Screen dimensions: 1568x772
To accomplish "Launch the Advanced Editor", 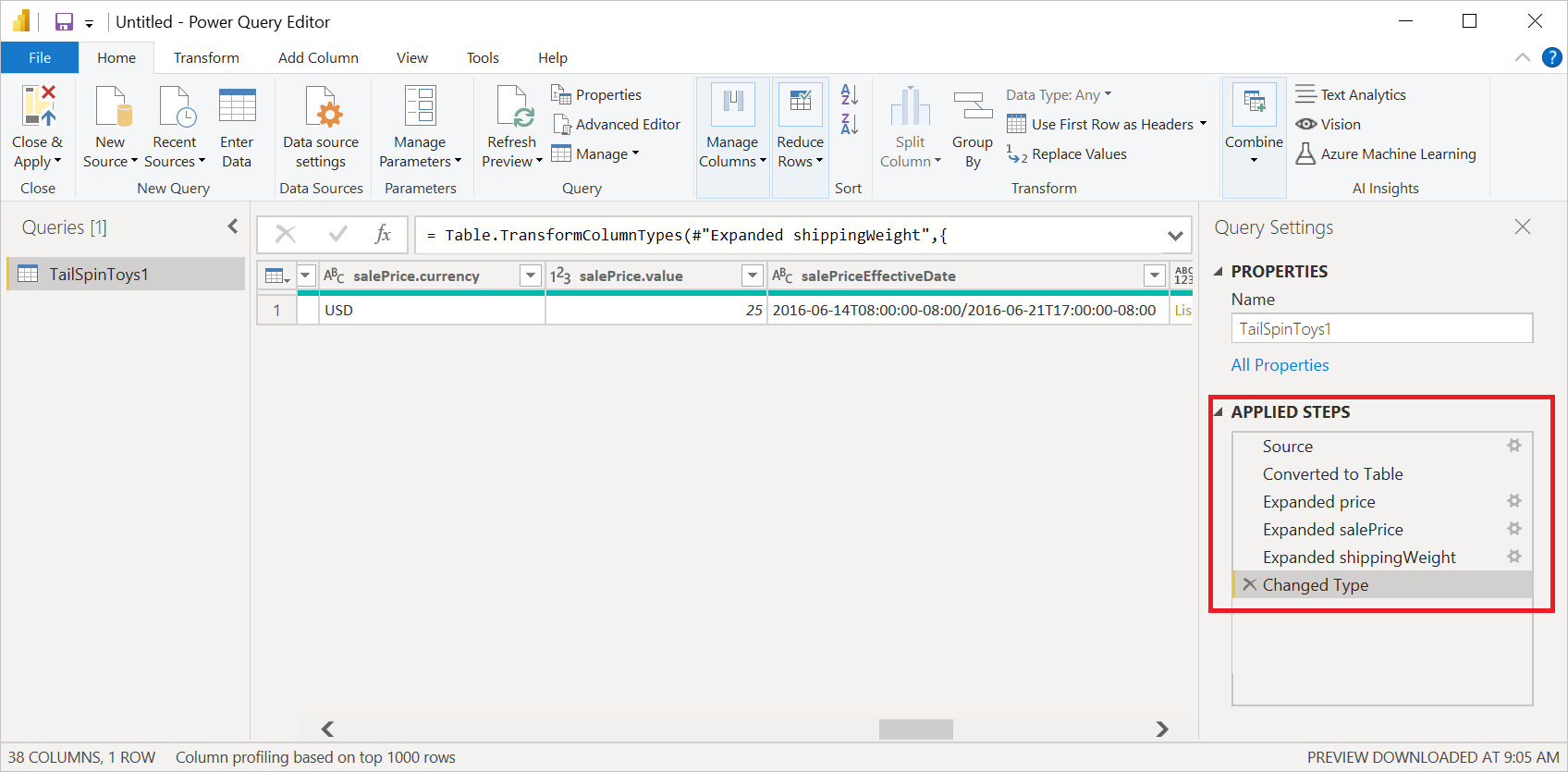I will (x=616, y=124).
